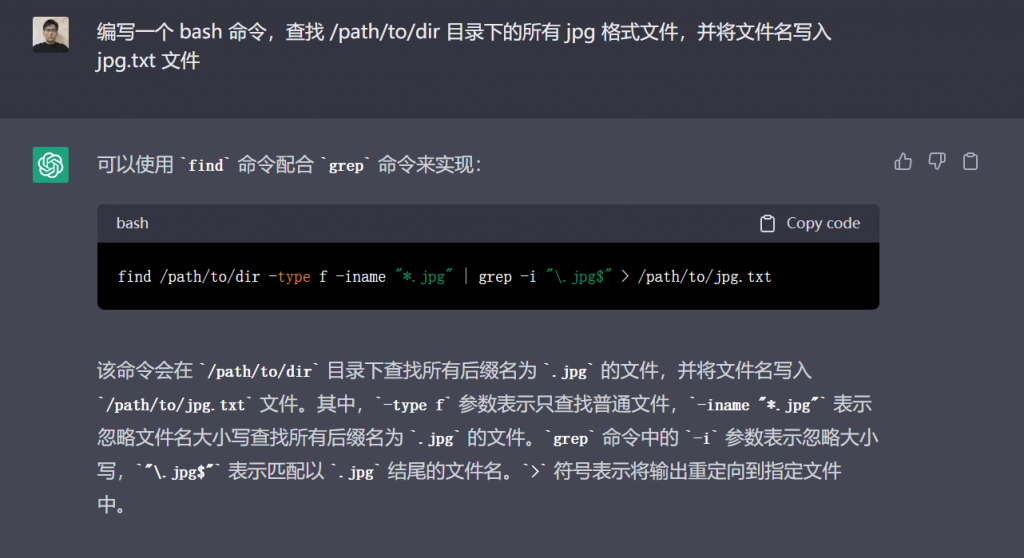
Task: Click the thumbs up icon
Action: coord(903,161)
